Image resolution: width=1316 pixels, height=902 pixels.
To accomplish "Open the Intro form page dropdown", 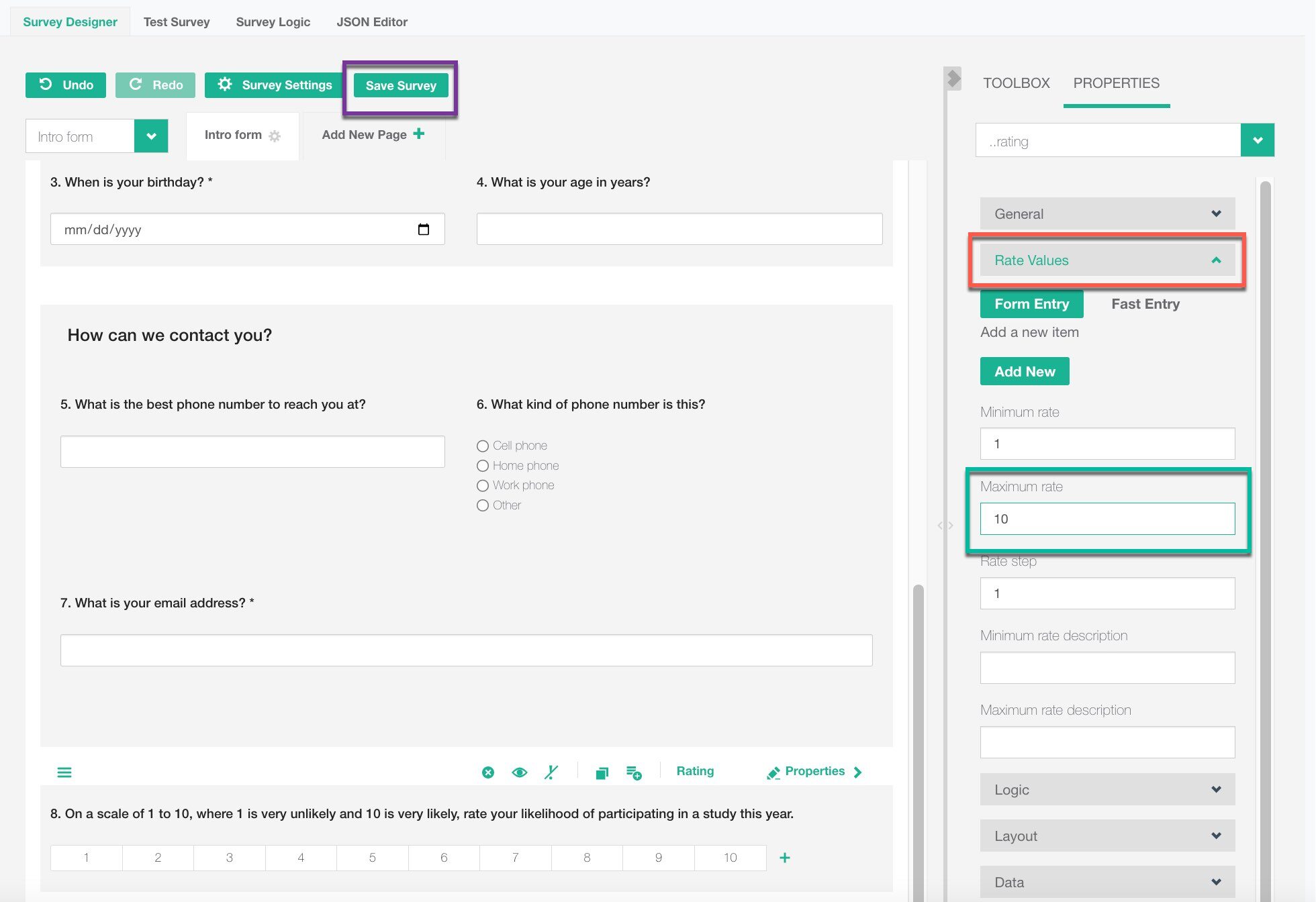I will [151, 136].
